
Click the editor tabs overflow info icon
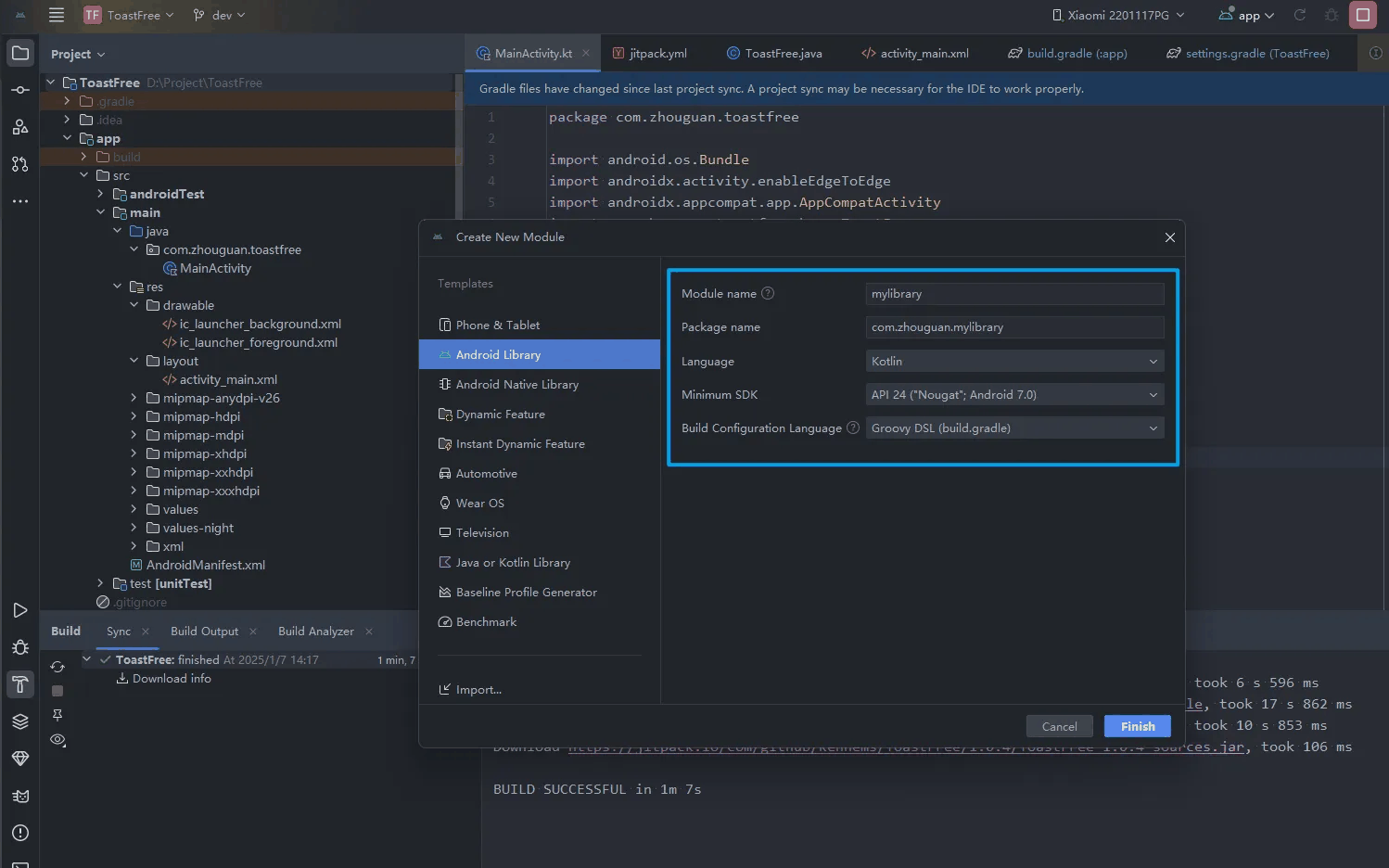pos(1376,53)
